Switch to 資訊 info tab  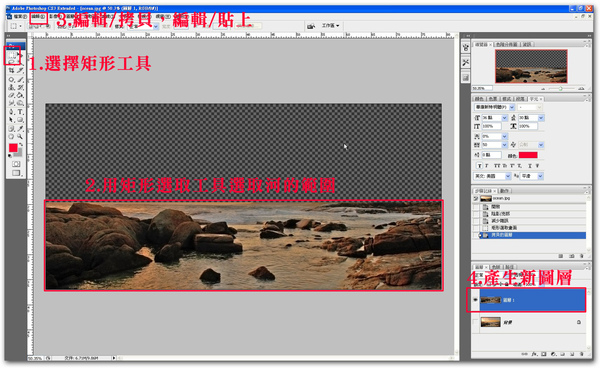(527, 44)
